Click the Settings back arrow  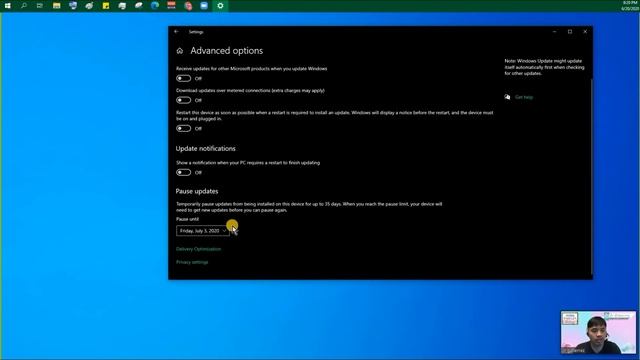tap(176, 32)
